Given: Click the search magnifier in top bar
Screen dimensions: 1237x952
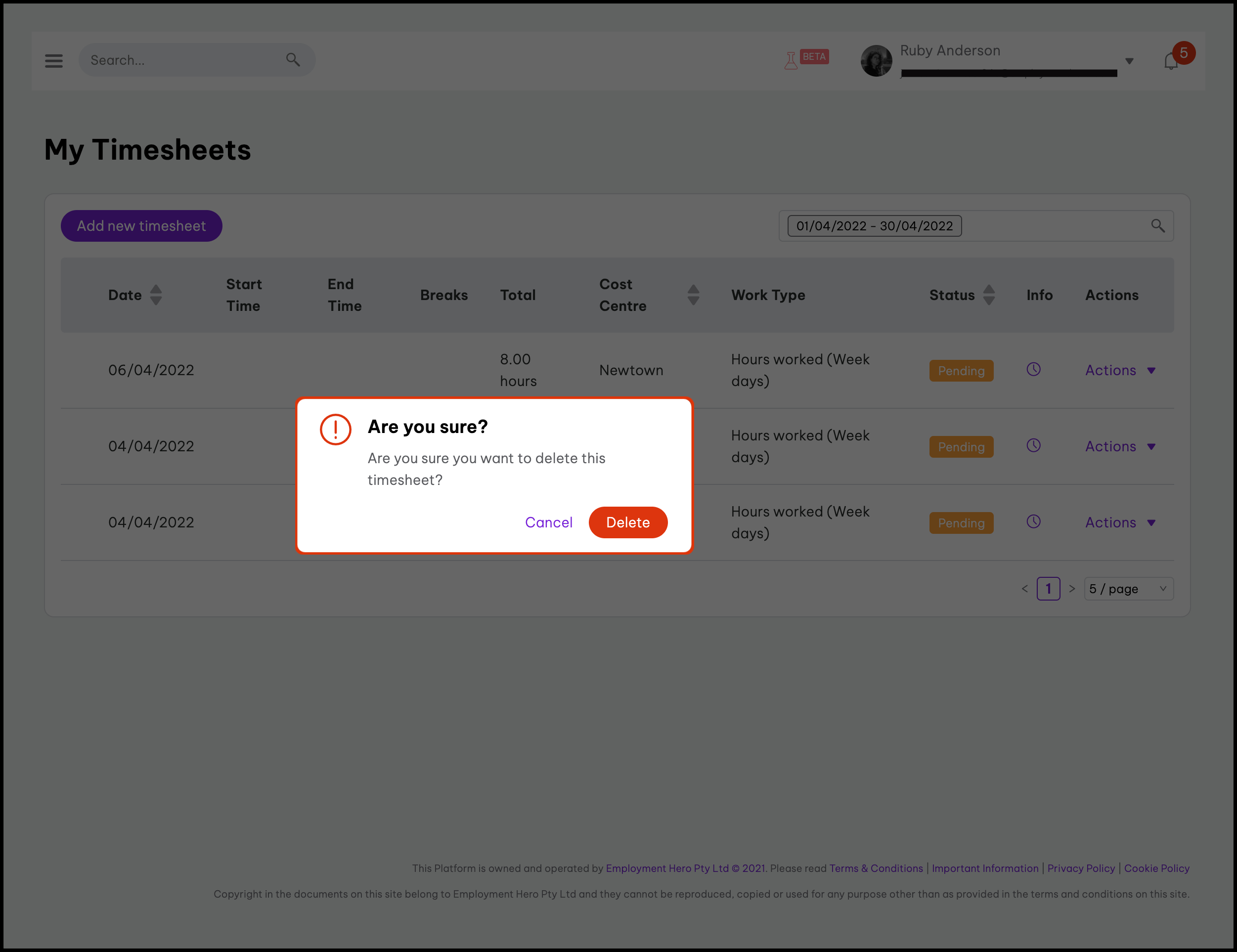Looking at the screenshot, I should point(293,59).
